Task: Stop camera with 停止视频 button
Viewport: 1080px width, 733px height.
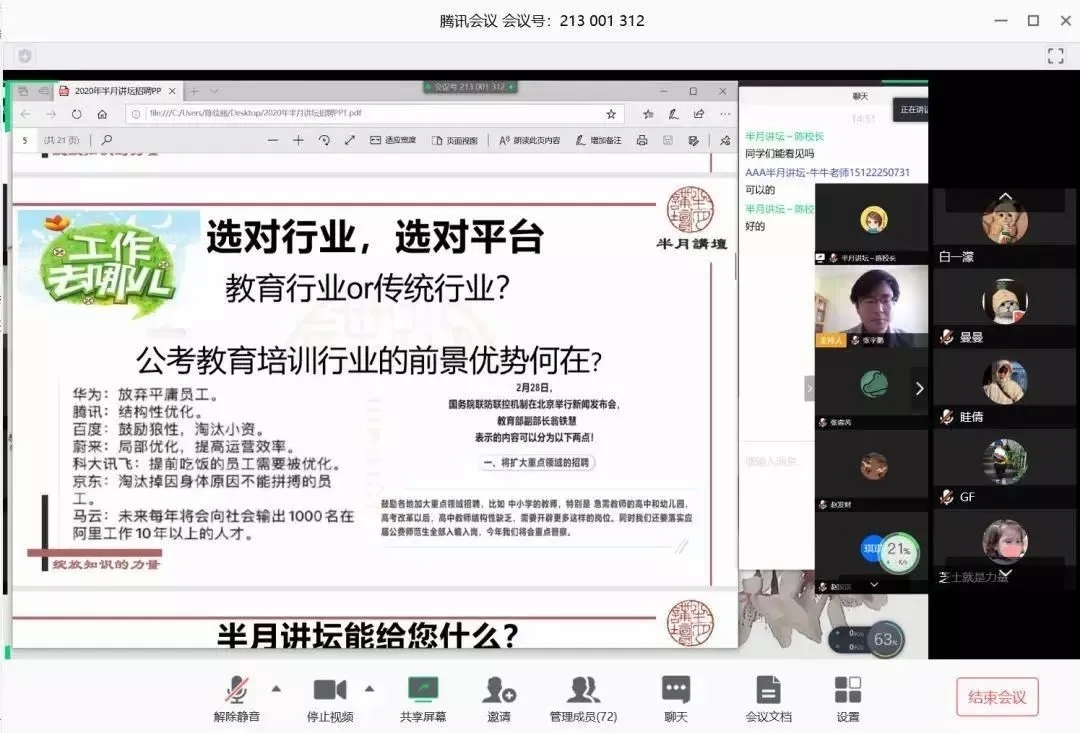Action: [x=330, y=699]
